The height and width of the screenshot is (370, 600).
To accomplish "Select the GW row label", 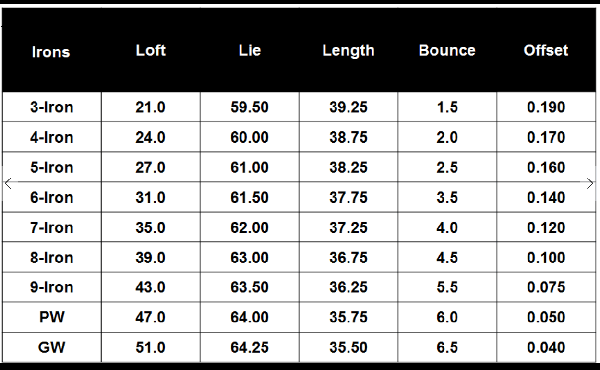I will (x=52, y=347).
